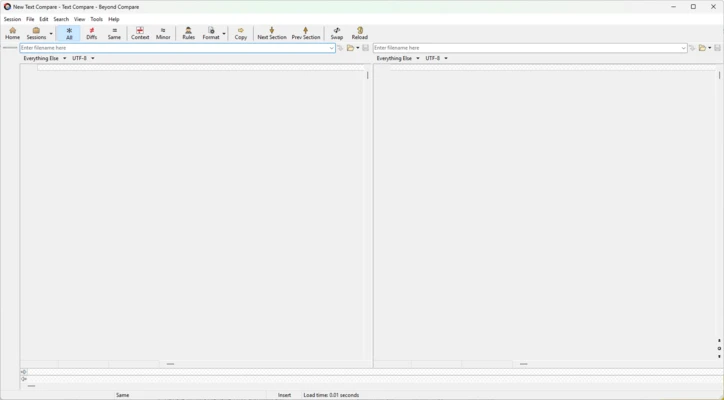Click the Copy toolbar button
This screenshot has height=400, width=724.
click(241, 33)
